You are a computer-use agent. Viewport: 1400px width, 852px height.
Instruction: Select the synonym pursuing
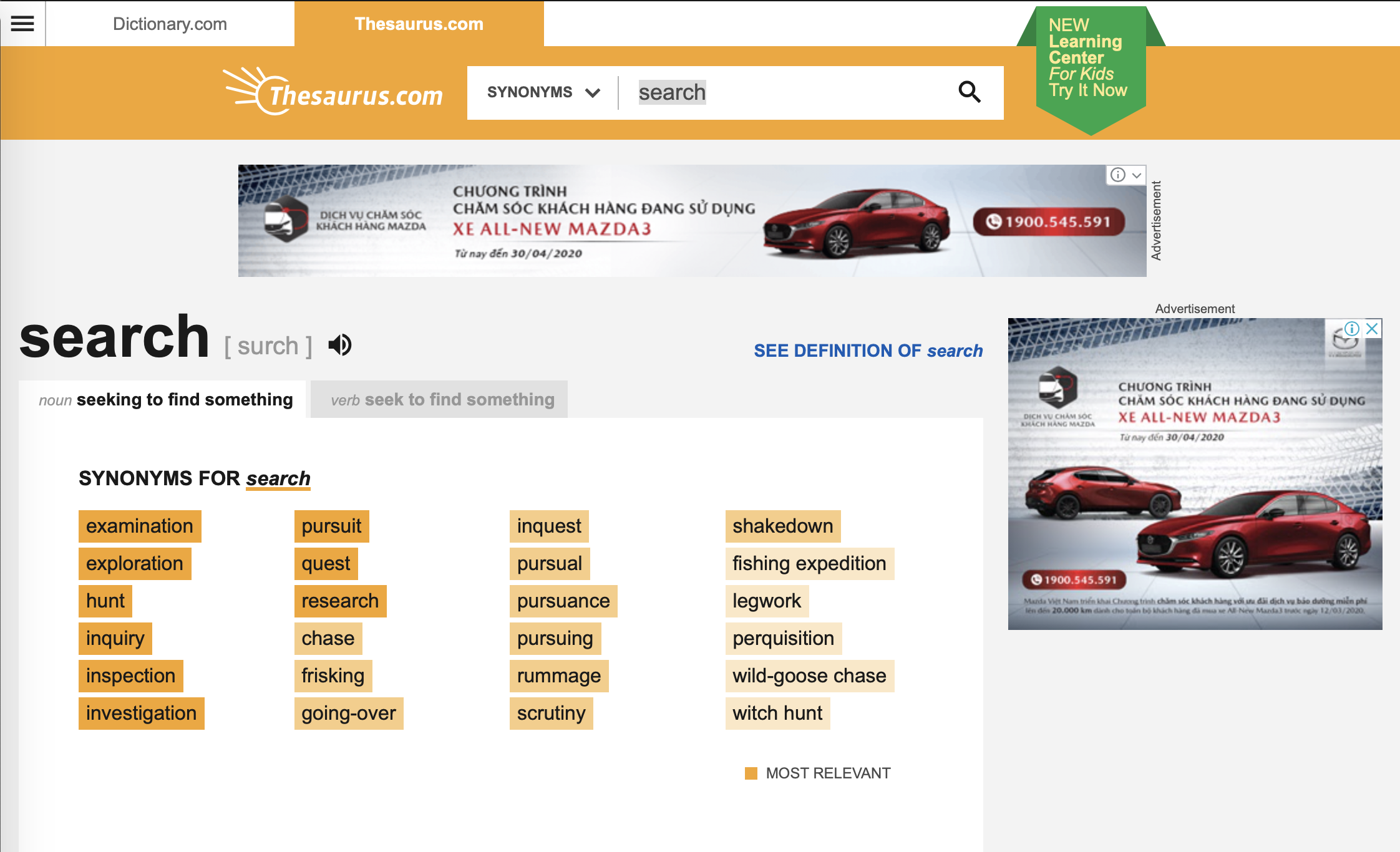click(x=555, y=639)
